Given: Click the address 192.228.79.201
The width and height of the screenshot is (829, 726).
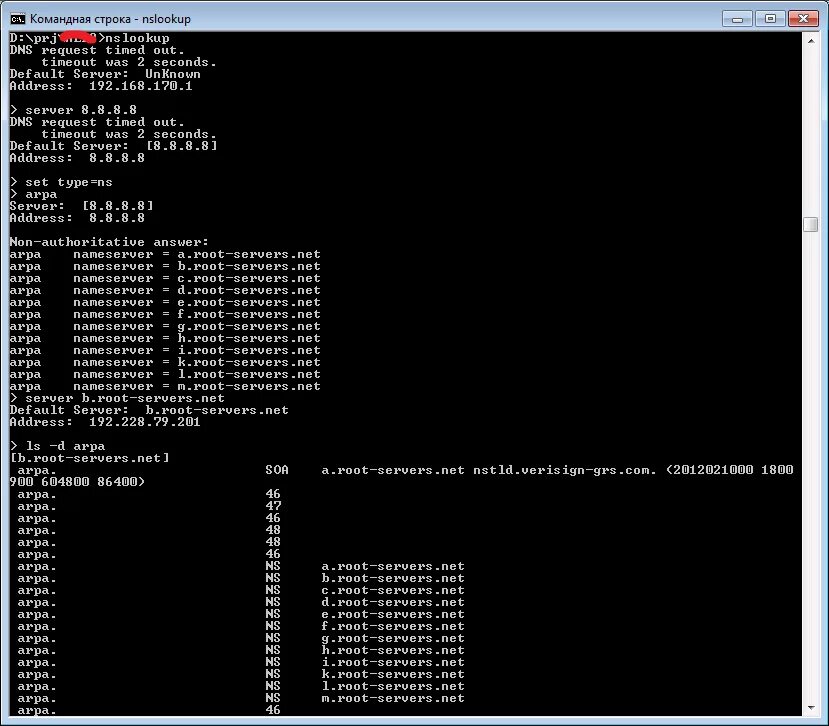Looking at the screenshot, I should pyautogui.click(x=144, y=422).
